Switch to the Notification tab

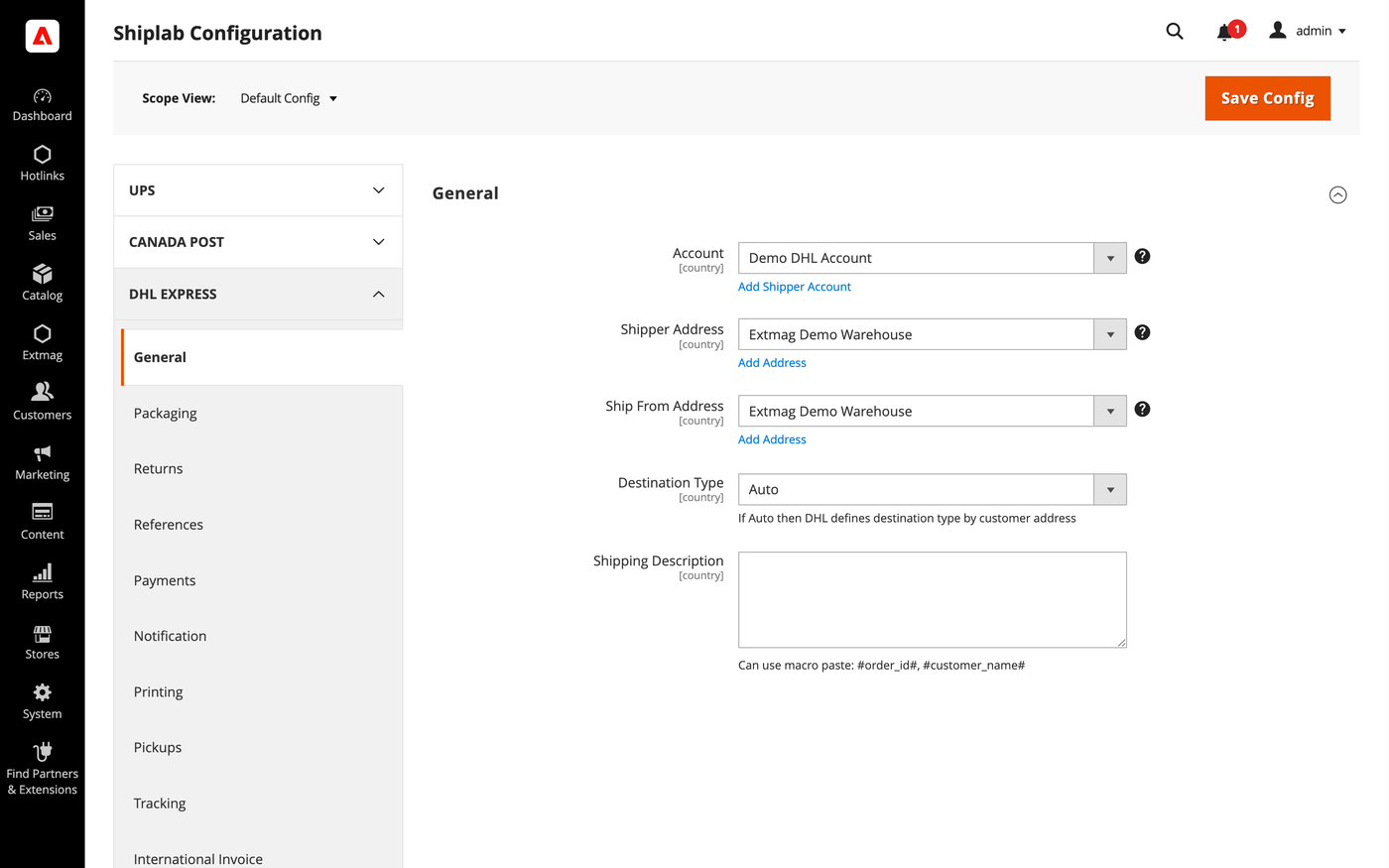click(x=262, y=636)
